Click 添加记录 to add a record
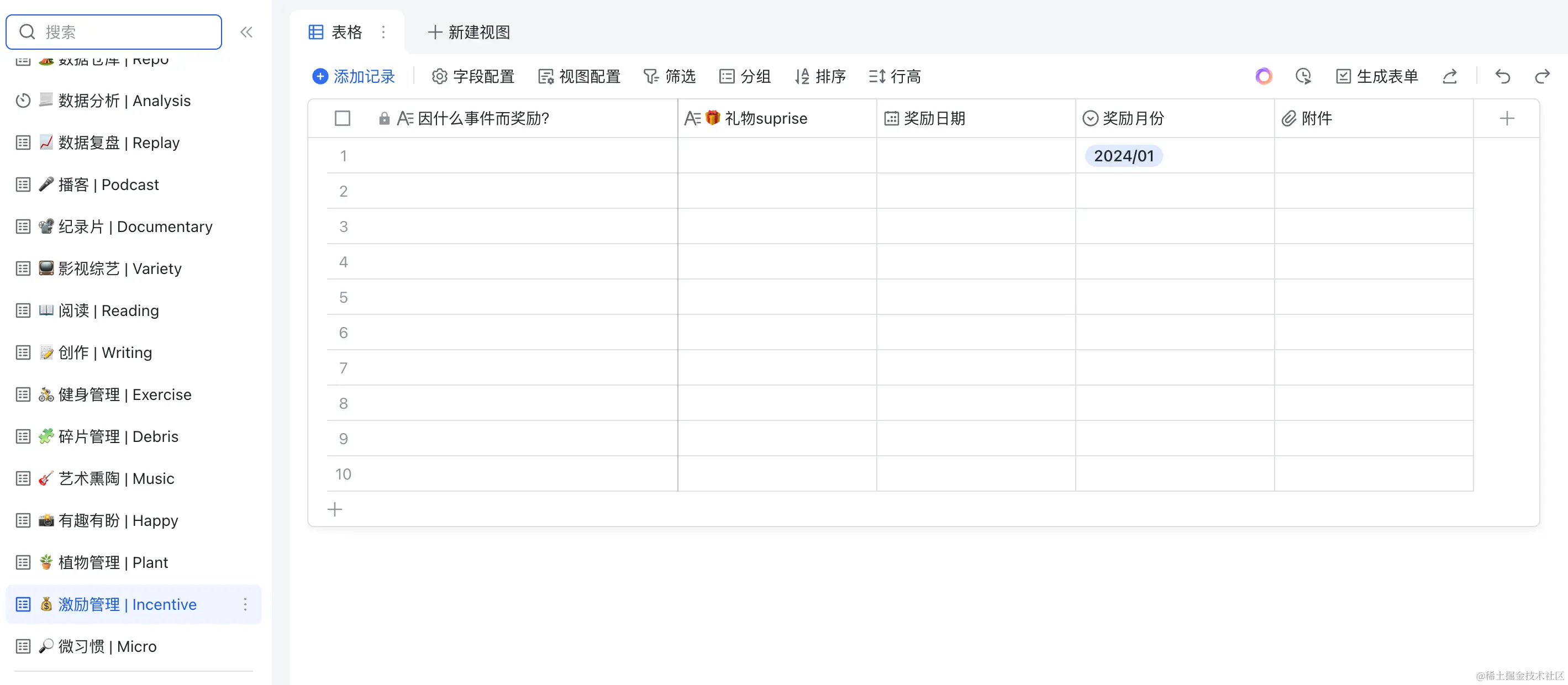This screenshot has height=685, width=1568. coord(354,76)
